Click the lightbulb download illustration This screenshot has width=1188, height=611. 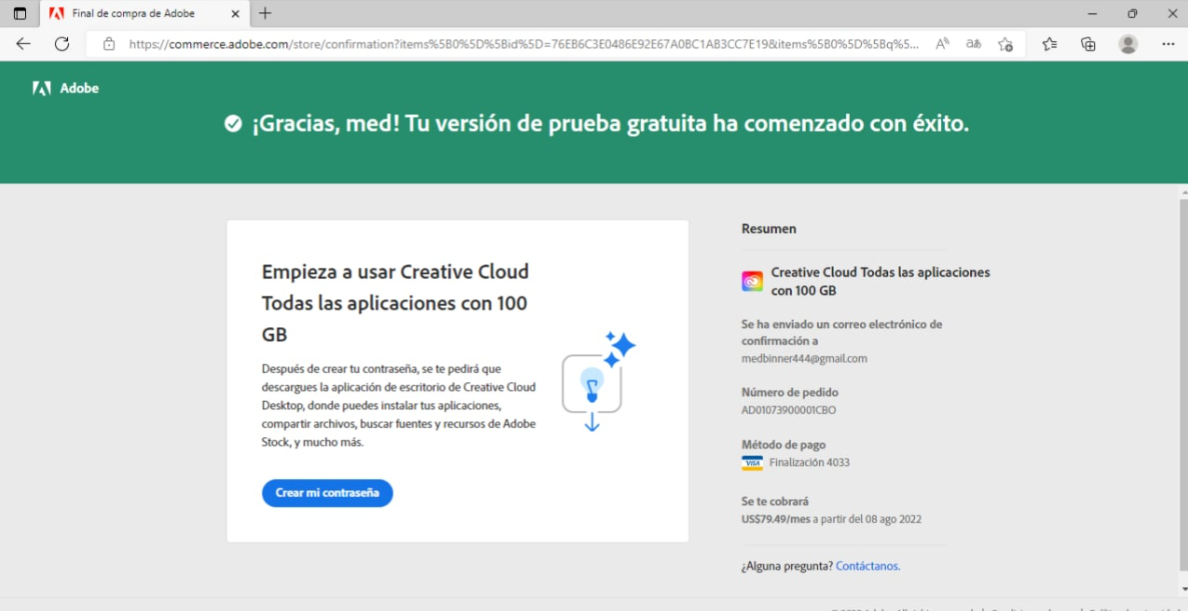pos(598,381)
